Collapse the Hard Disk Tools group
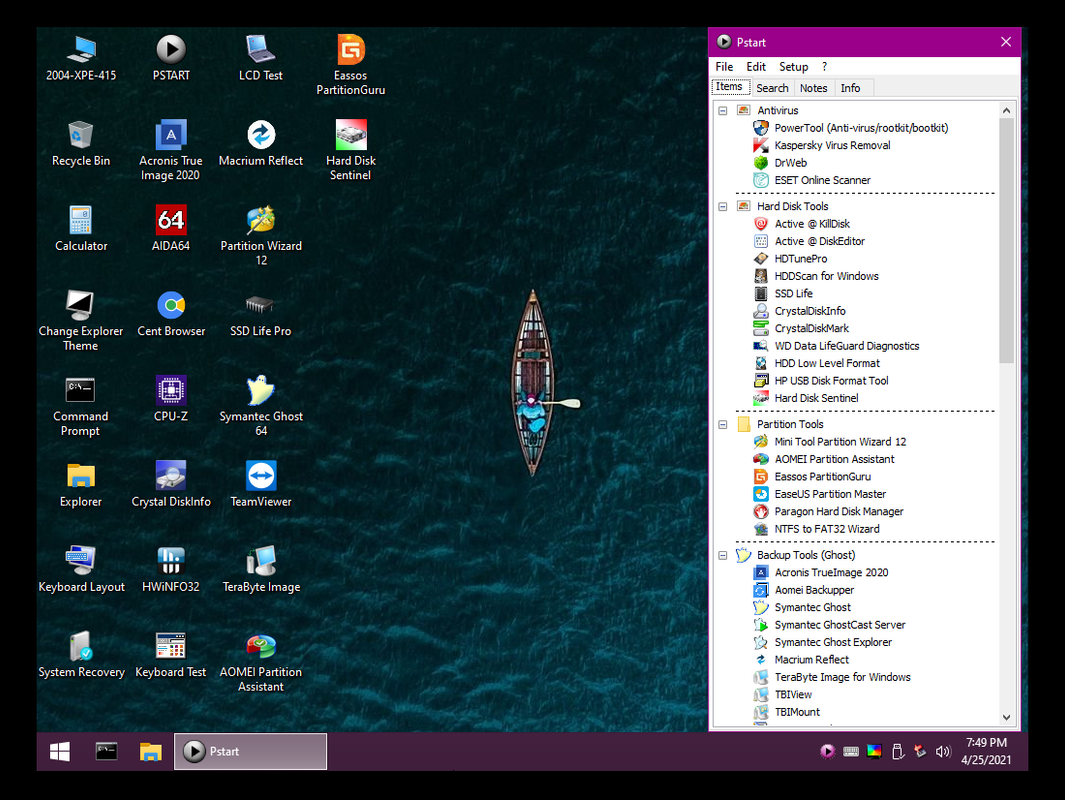This screenshot has height=800, width=1065. tap(723, 206)
